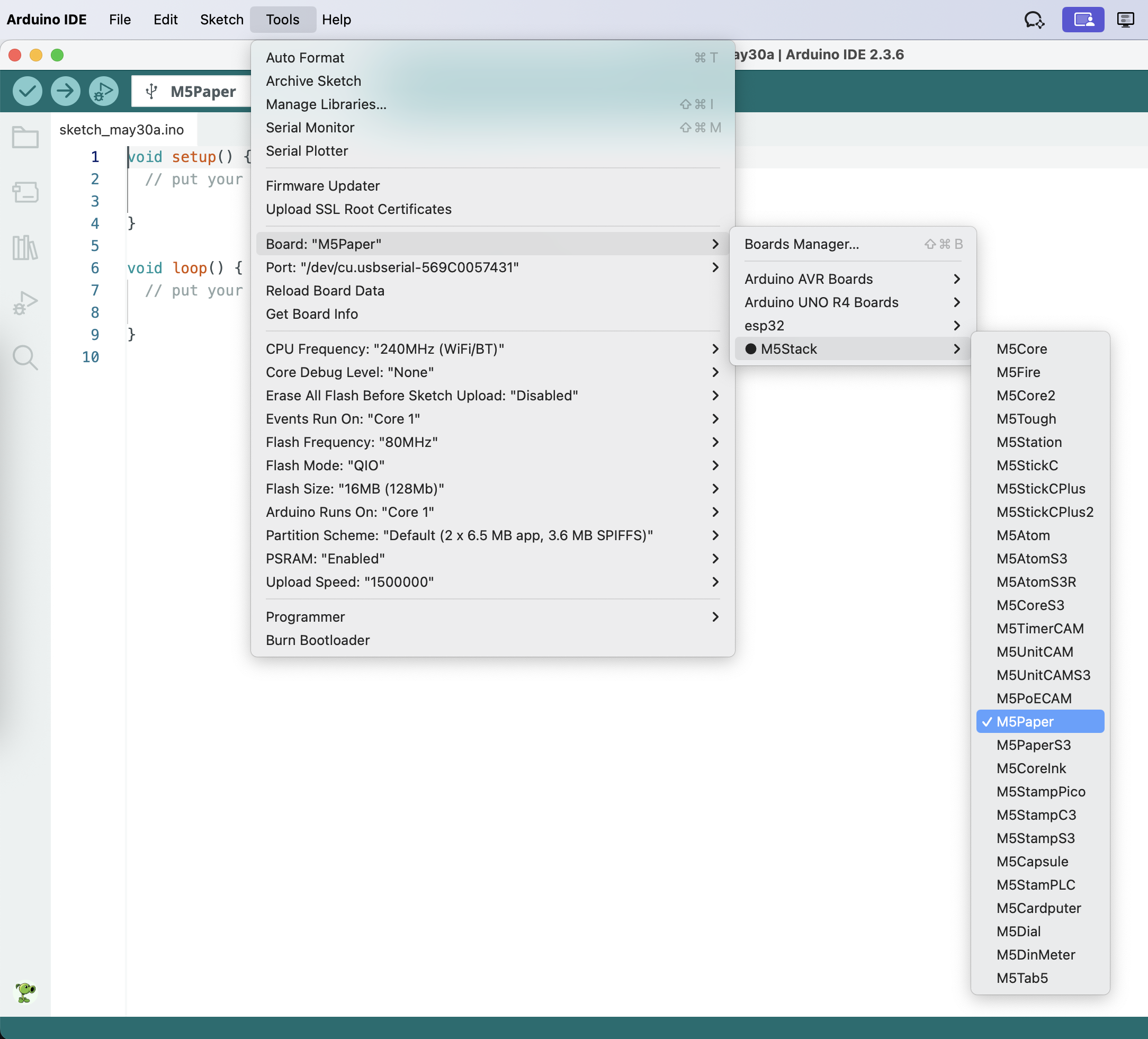Expand Events Run On submenu

click(492, 419)
